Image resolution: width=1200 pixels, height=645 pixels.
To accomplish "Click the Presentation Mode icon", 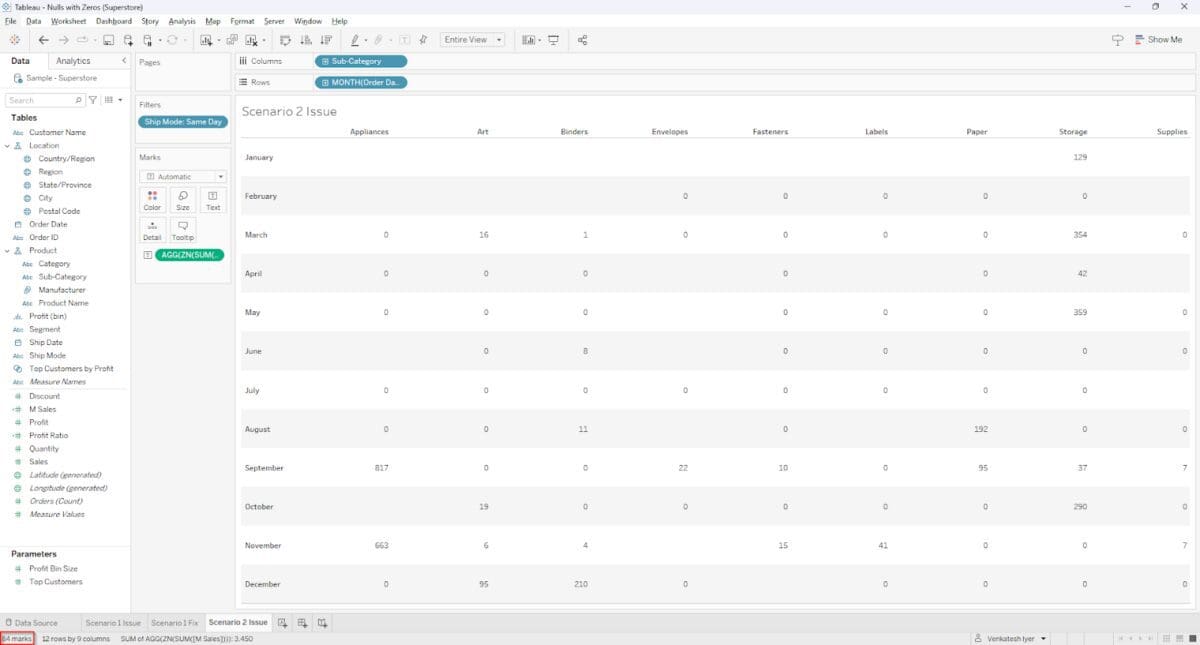I will [x=553, y=40].
